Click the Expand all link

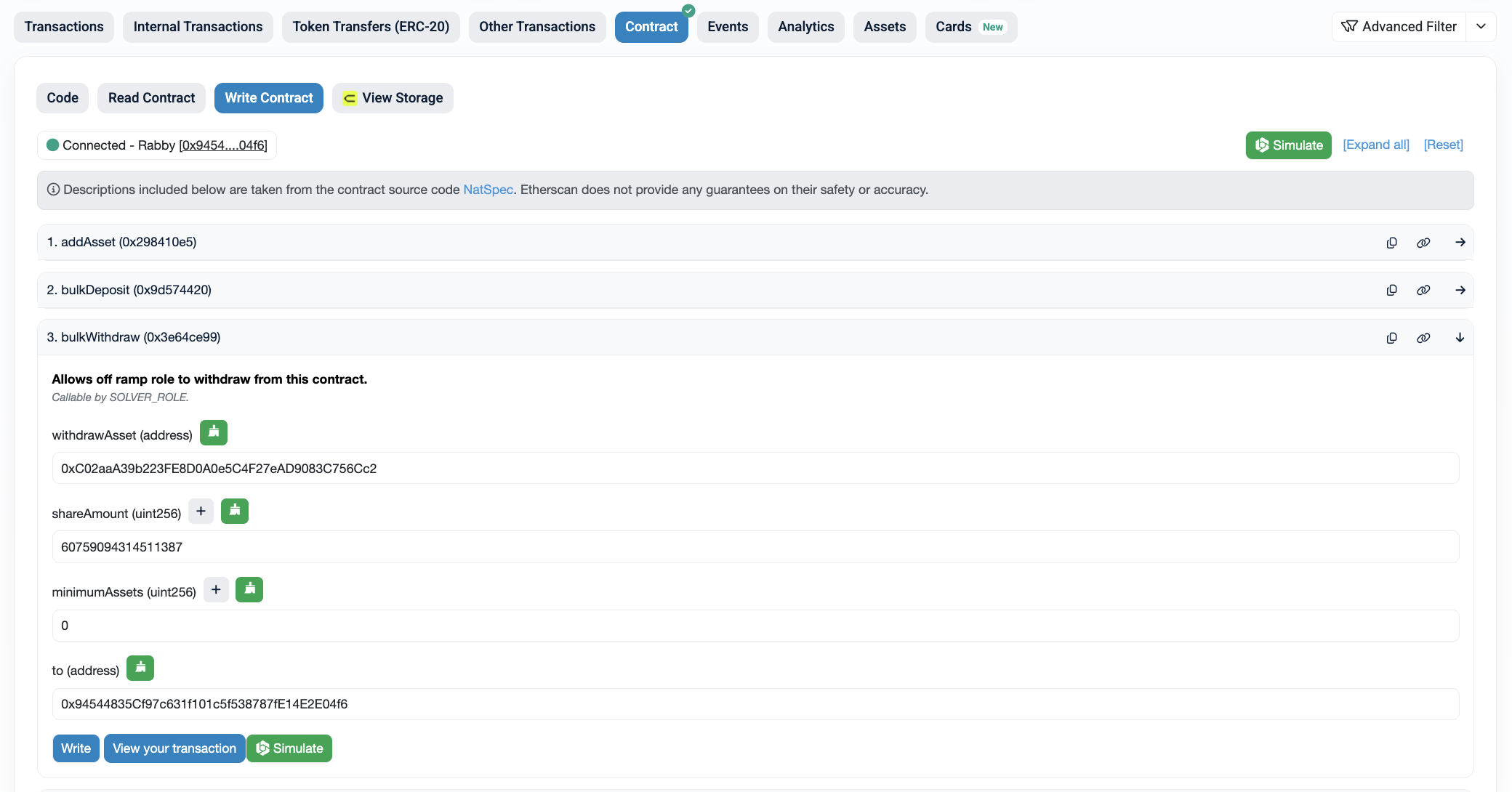click(x=1375, y=145)
